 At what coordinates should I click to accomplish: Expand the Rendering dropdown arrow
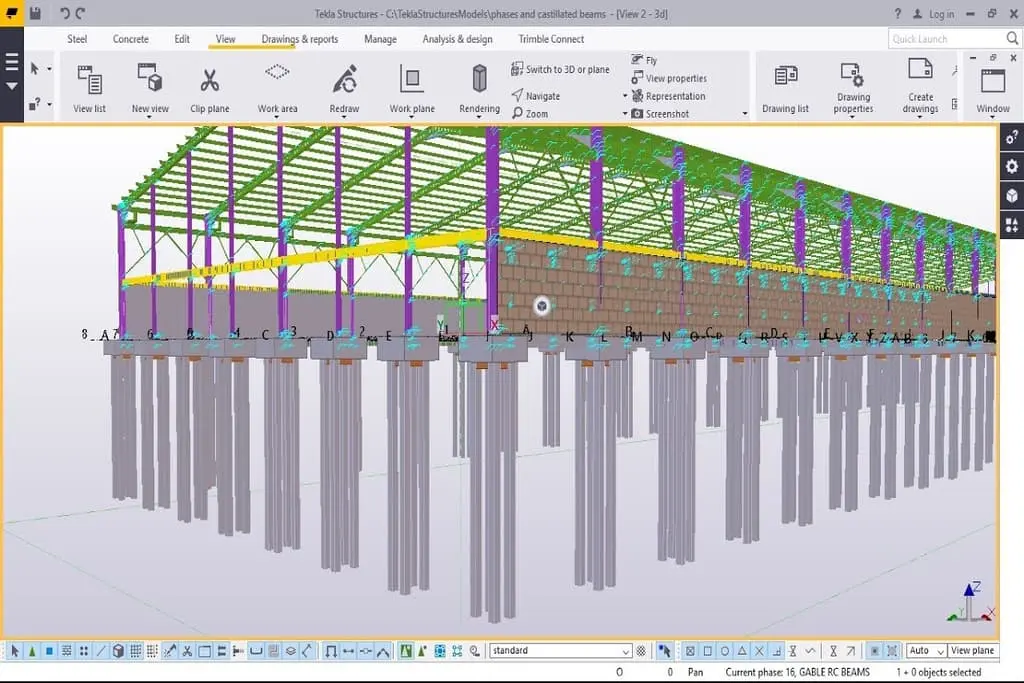tap(479, 118)
